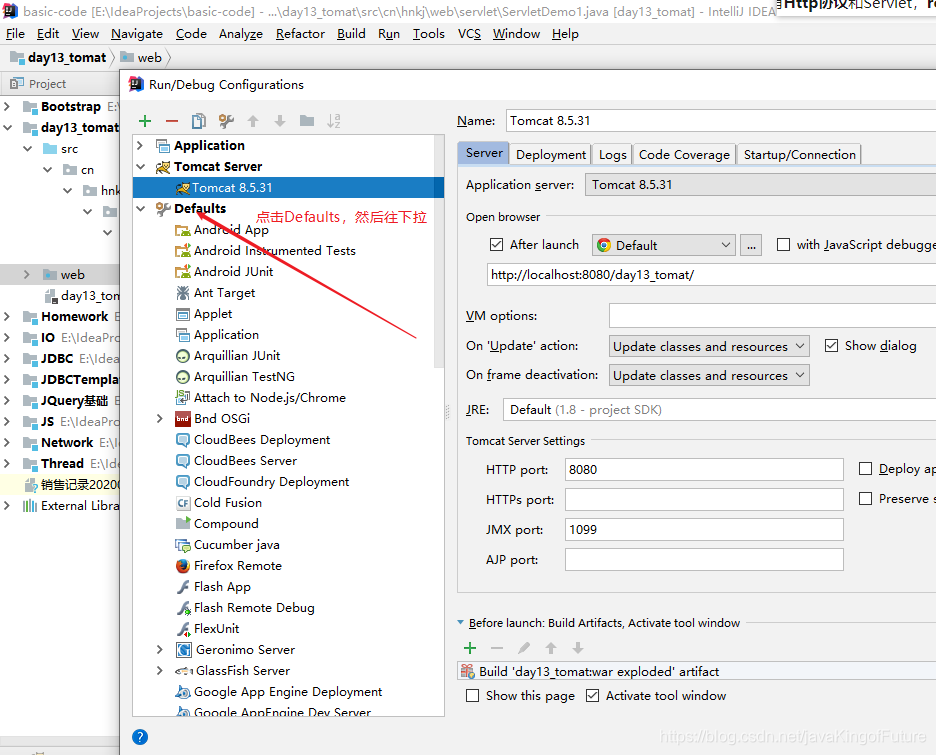Image resolution: width=936 pixels, height=755 pixels.
Task: Switch to Startup/Connection tab
Action: coord(799,155)
